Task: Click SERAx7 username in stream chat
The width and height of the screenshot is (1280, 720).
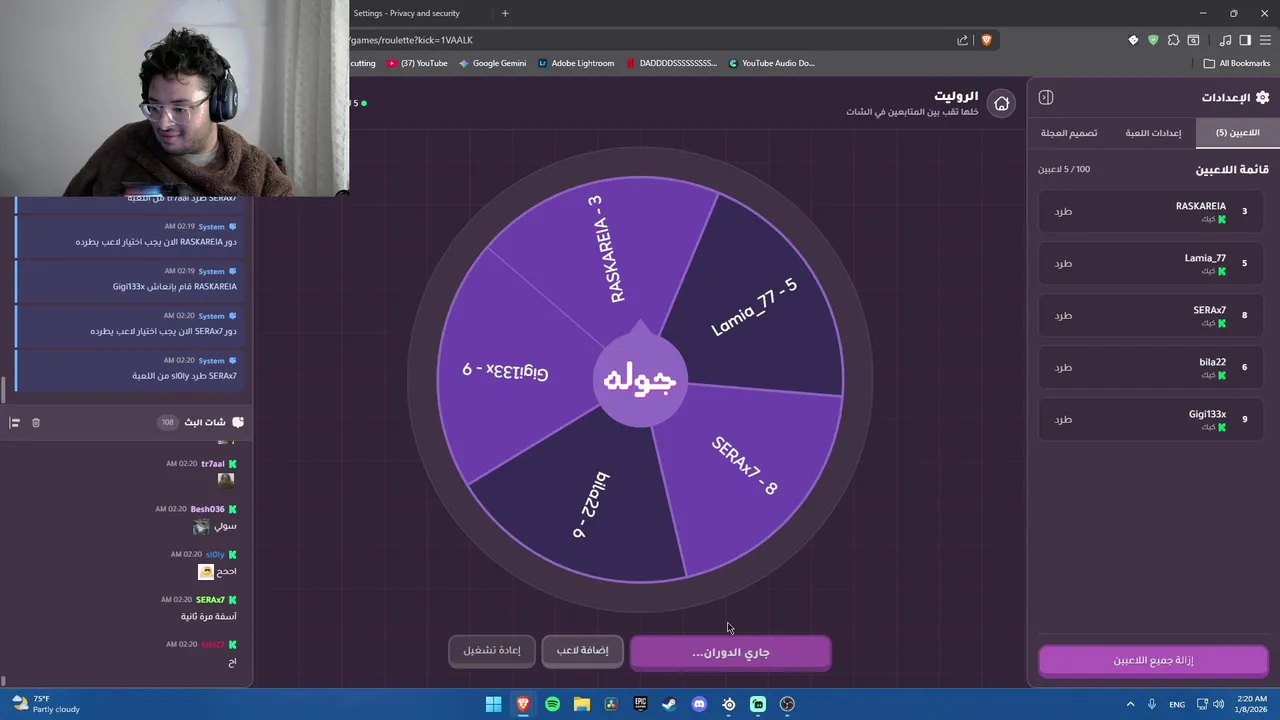Action: 210,599
